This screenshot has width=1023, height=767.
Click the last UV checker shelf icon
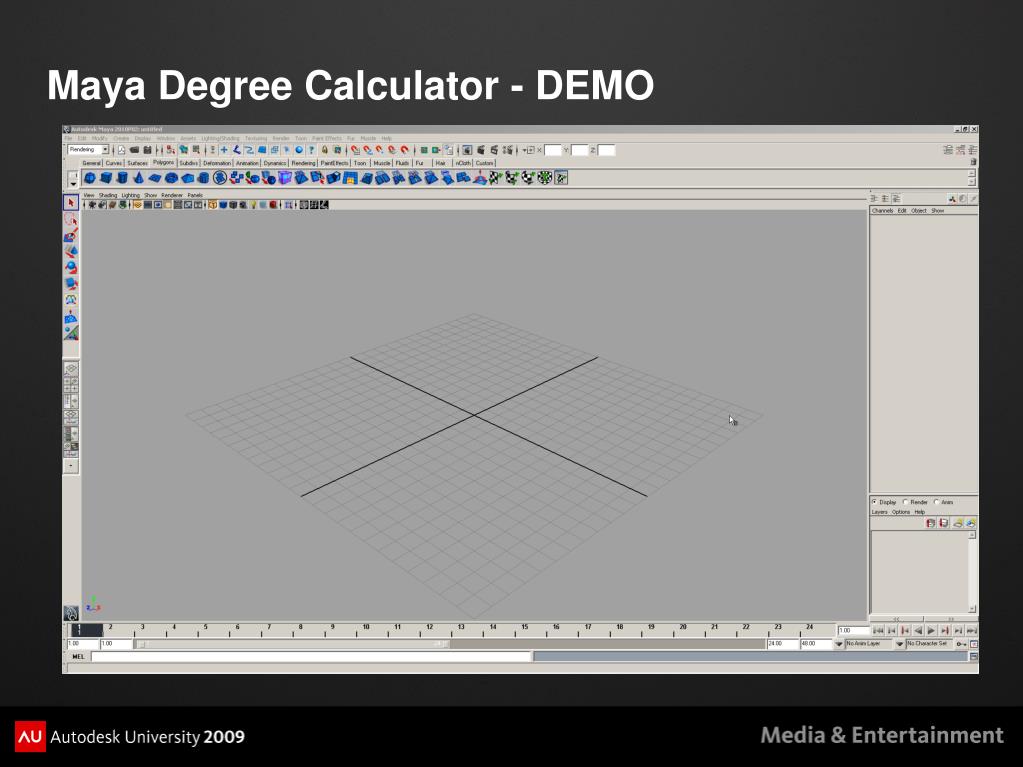click(x=560, y=177)
